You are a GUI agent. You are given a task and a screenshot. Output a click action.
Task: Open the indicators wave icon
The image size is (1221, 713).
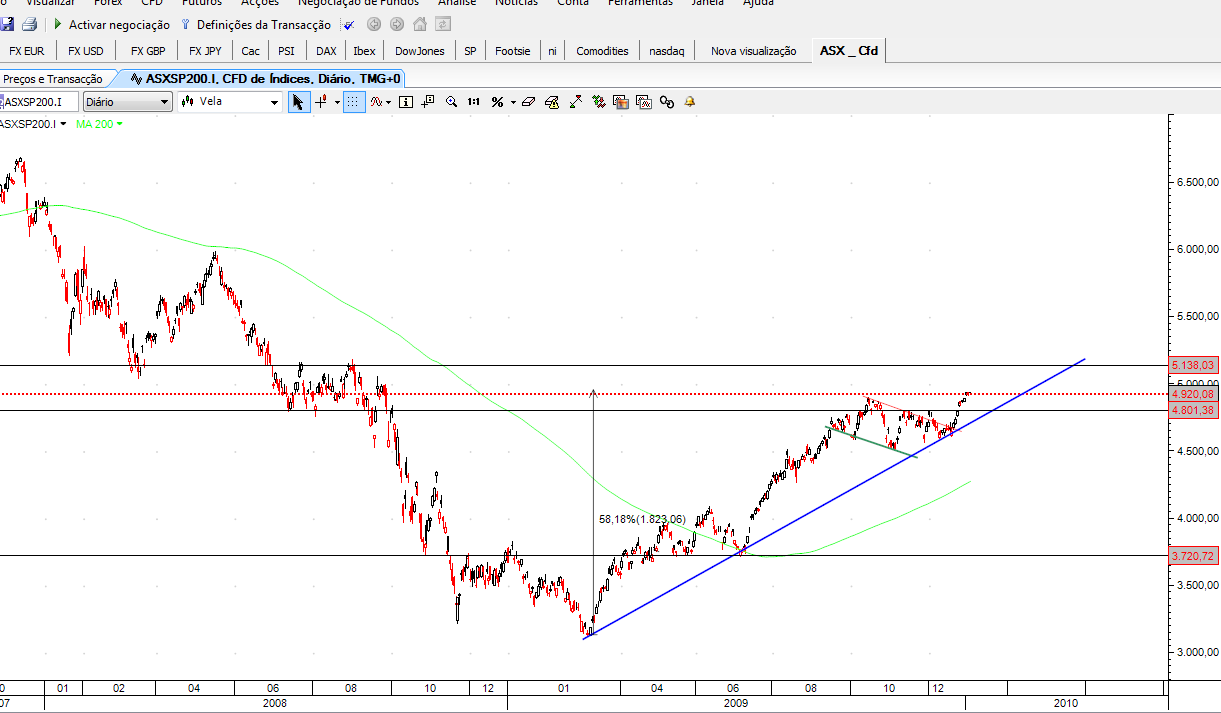coord(376,101)
